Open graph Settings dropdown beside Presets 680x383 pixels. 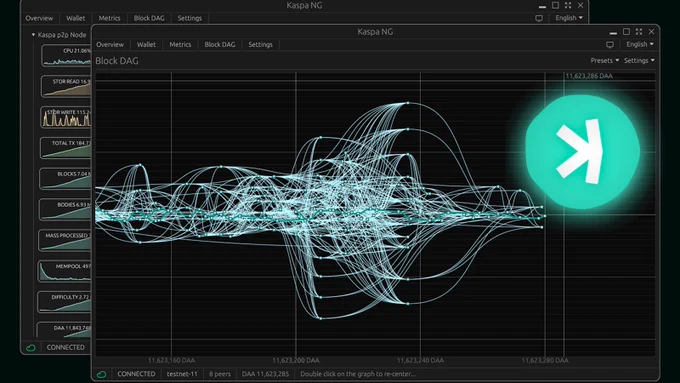coord(639,60)
